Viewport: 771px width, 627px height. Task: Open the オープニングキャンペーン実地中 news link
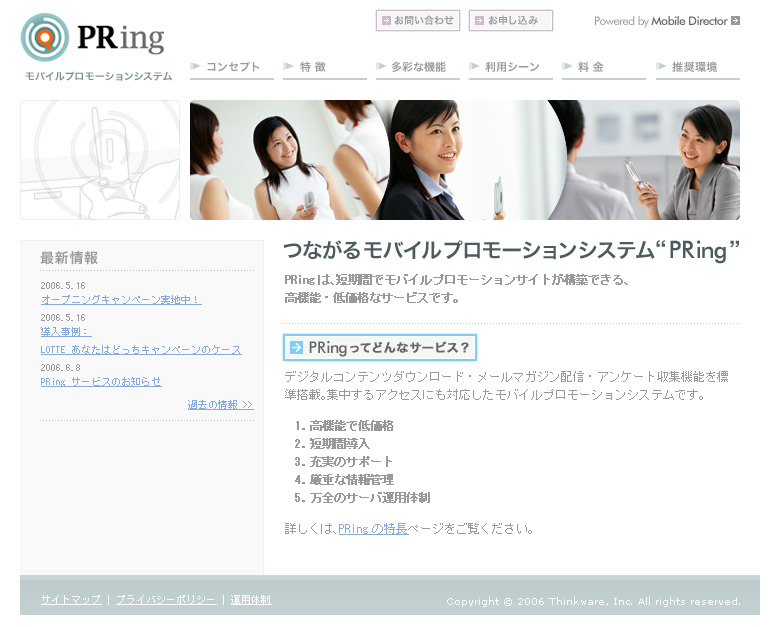click(x=121, y=299)
